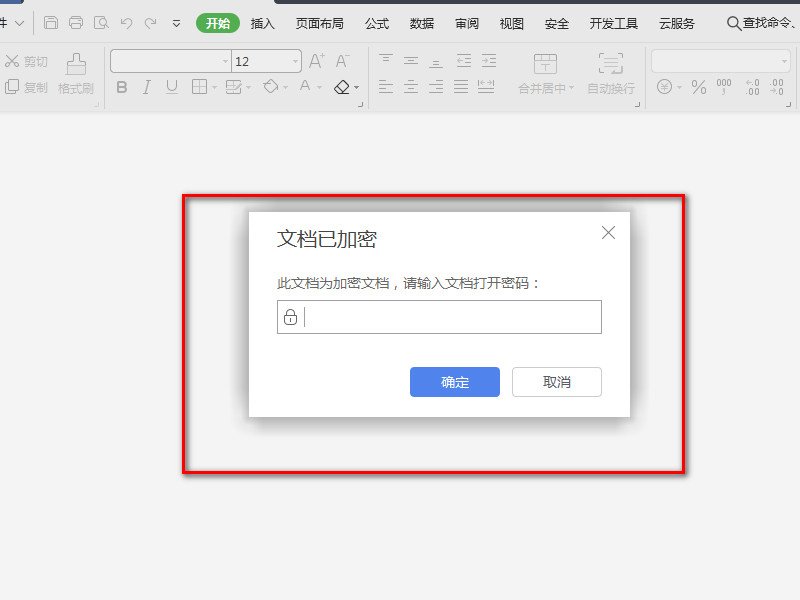The image size is (800, 600).
Task: Click the 取消 cancel button
Action: tap(556, 382)
